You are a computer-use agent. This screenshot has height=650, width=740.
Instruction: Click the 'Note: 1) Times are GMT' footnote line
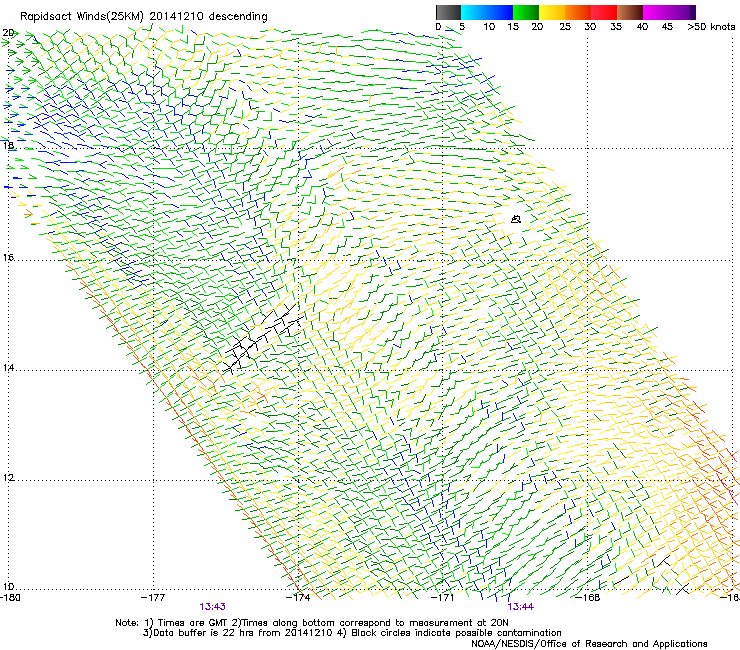[x=312, y=623]
